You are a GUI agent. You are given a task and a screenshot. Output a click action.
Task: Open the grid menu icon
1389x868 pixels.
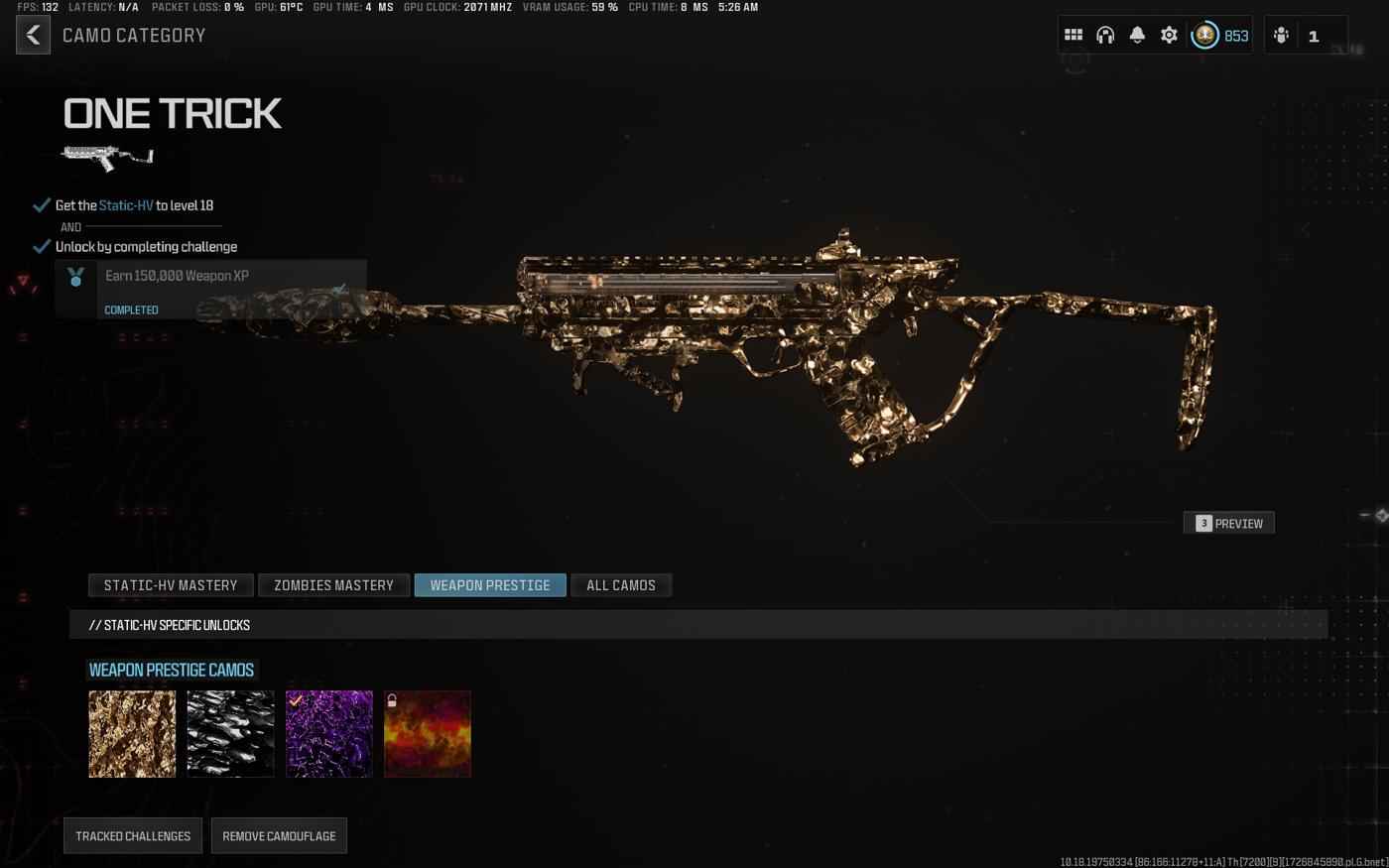point(1073,36)
